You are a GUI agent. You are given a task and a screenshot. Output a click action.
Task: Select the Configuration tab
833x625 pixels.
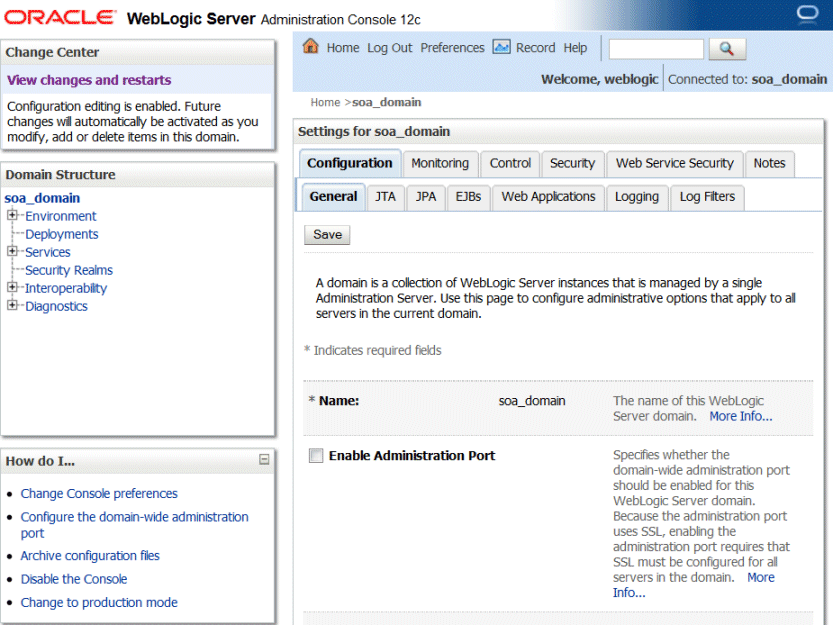click(350, 163)
